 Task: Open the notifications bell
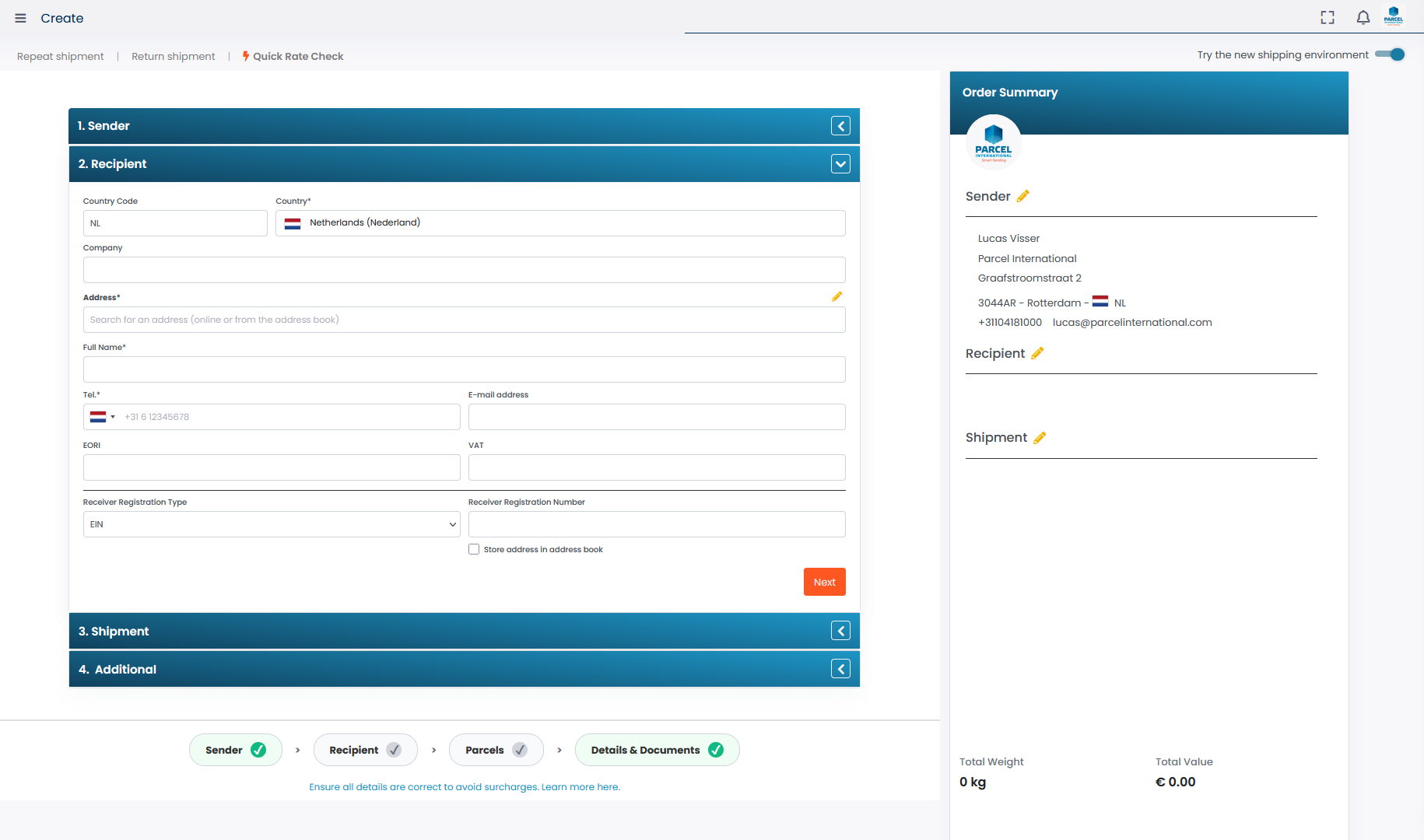pyautogui.click(x=1363, y=18)
